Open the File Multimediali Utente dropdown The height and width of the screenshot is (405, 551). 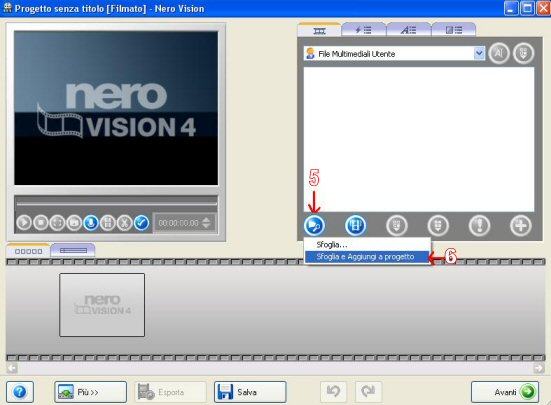(479, 53)
